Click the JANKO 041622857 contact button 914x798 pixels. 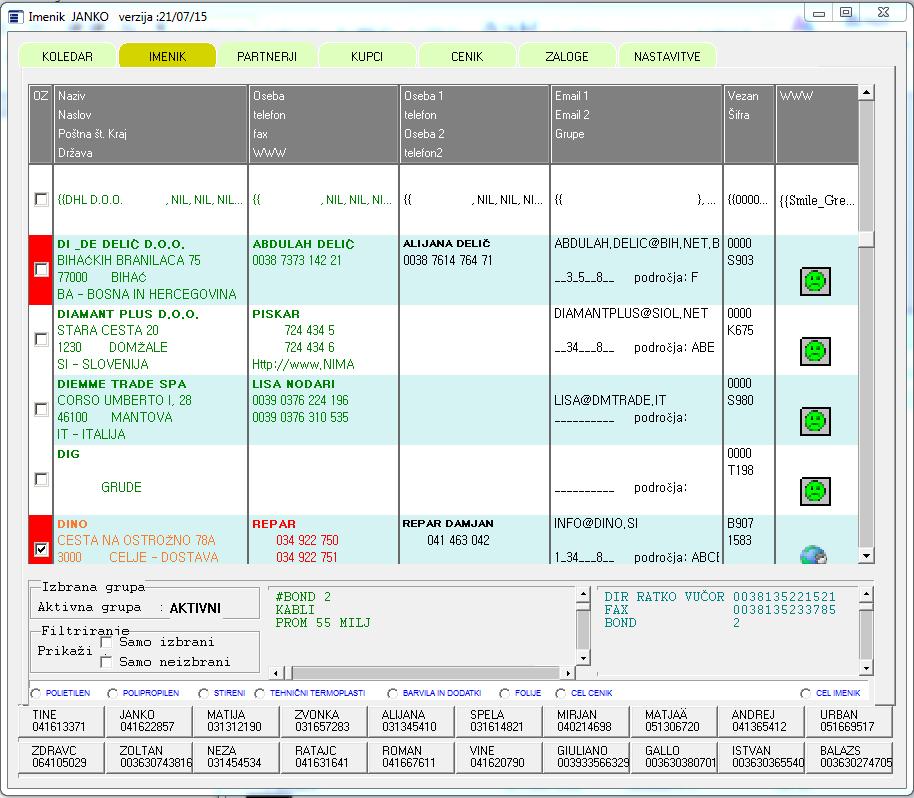pyautogui.click(x=148, y=721)
